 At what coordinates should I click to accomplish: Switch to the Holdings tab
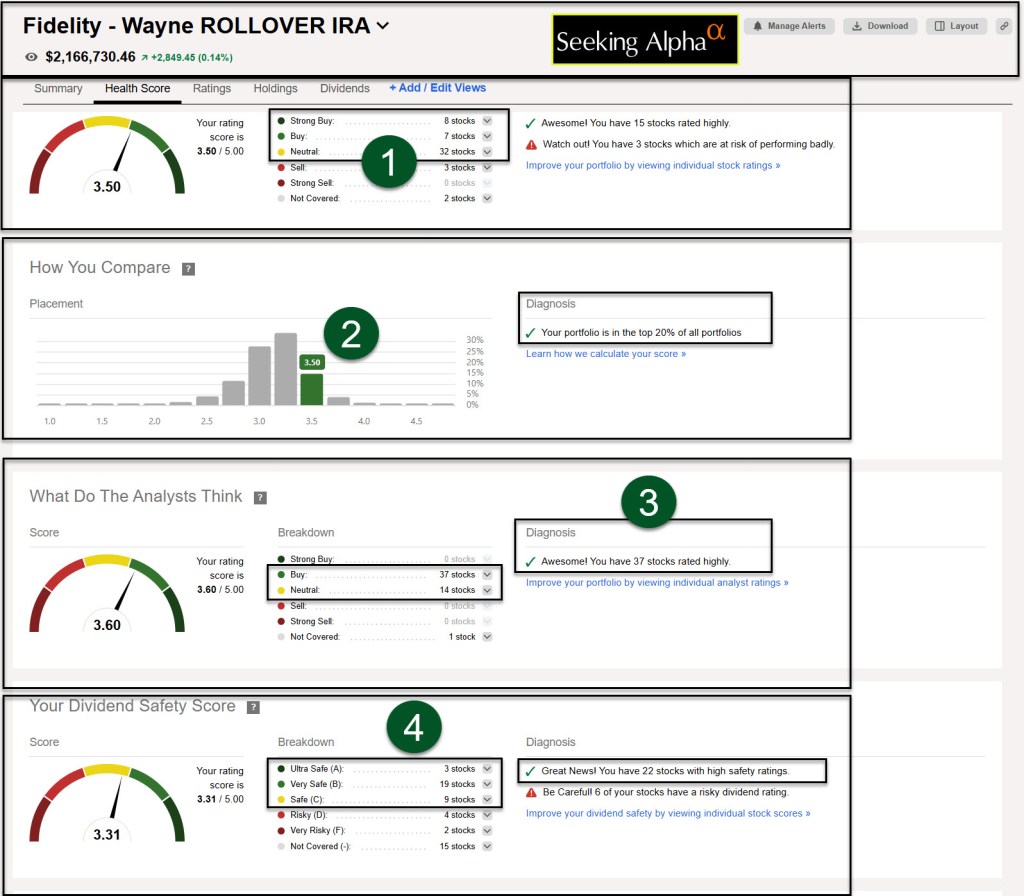tap(275, 89)
